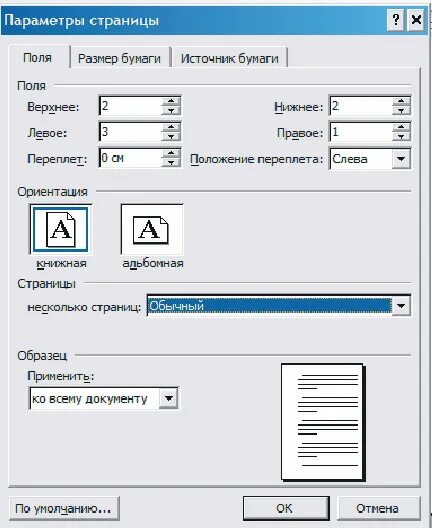
Task: Click the page preview sample thumbnail
Action: (x=323, y=421)
